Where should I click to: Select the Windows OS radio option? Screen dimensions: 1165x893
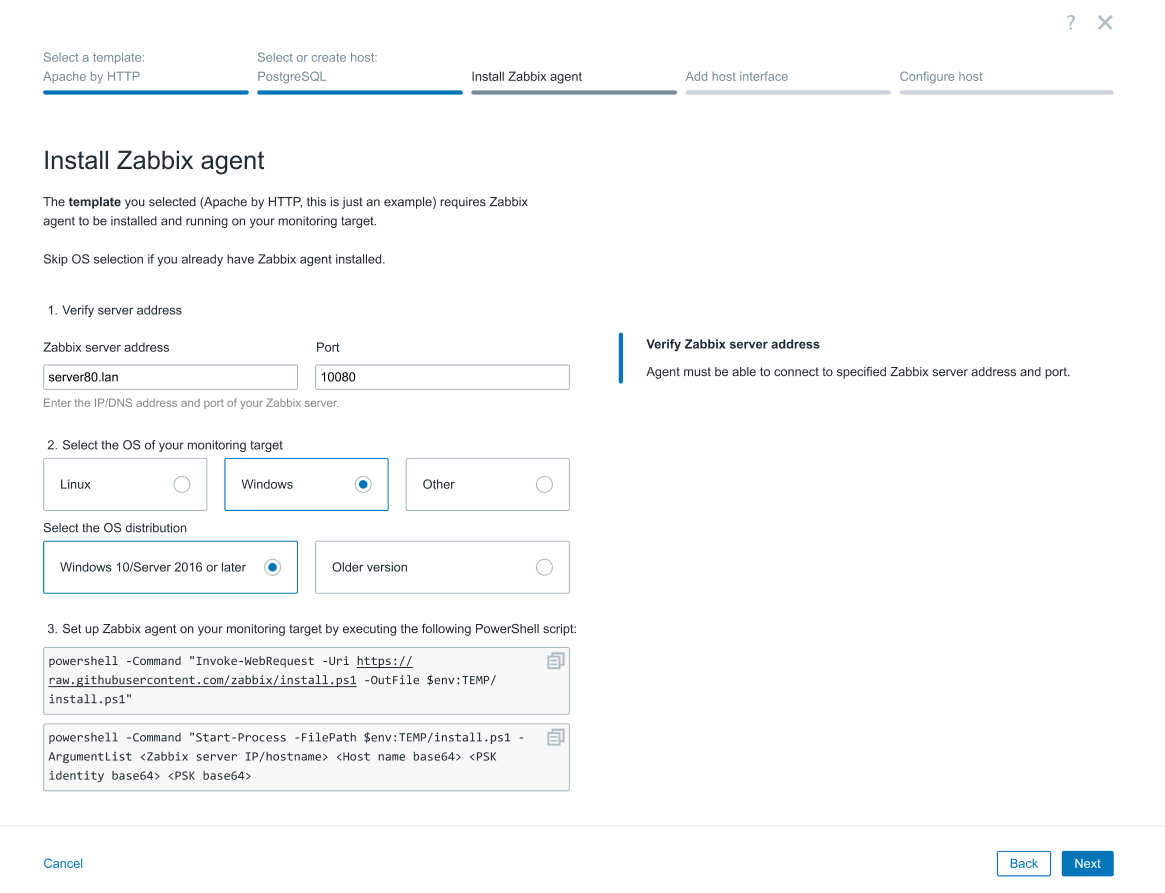[306, 484]
